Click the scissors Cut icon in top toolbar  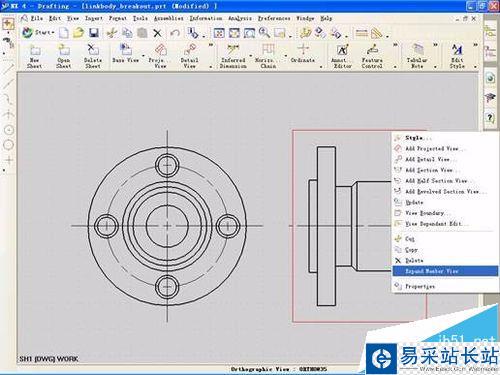(112, 33)
